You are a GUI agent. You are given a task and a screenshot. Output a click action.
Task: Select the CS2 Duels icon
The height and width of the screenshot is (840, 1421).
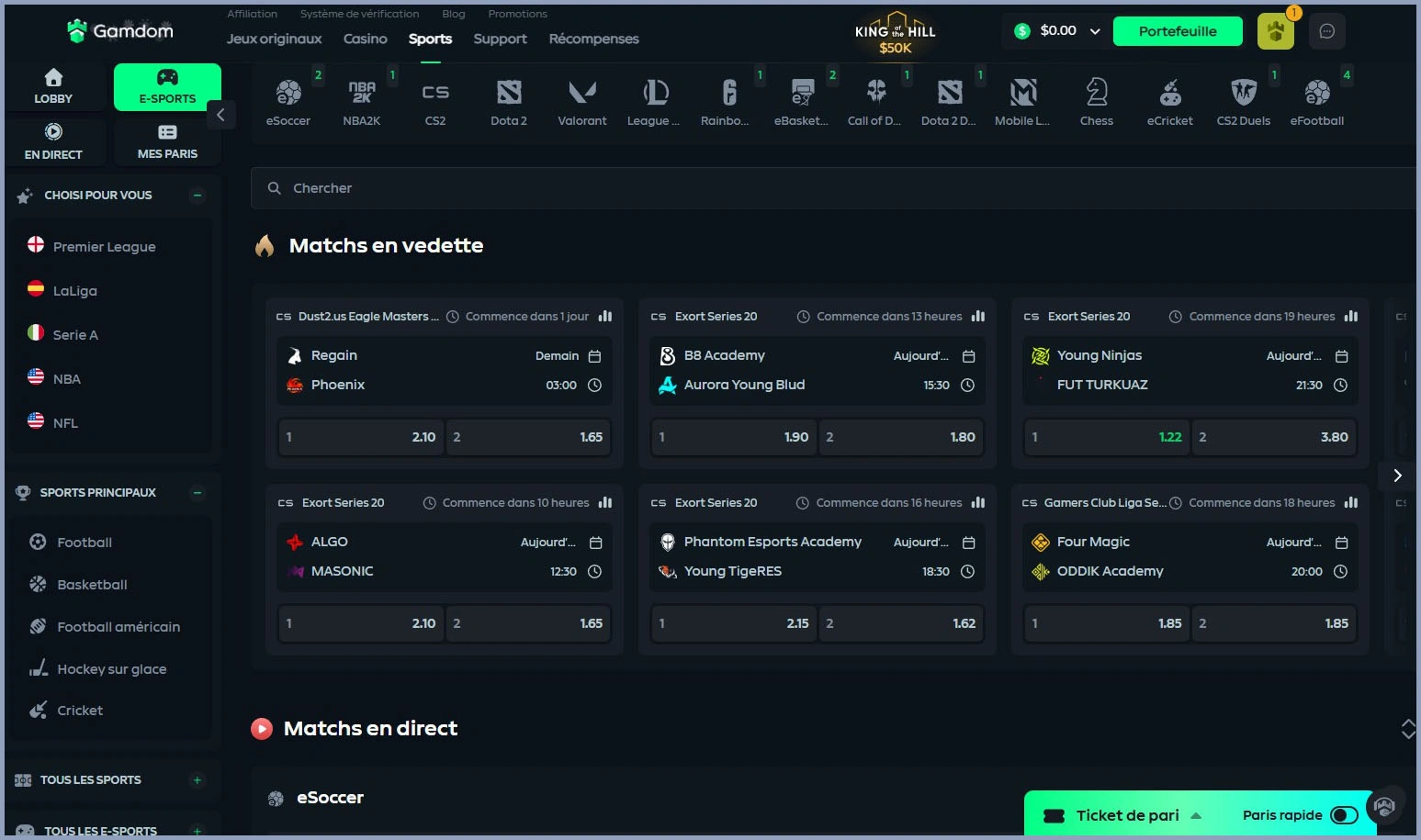pyautogui.click(x=1244, y=93)
